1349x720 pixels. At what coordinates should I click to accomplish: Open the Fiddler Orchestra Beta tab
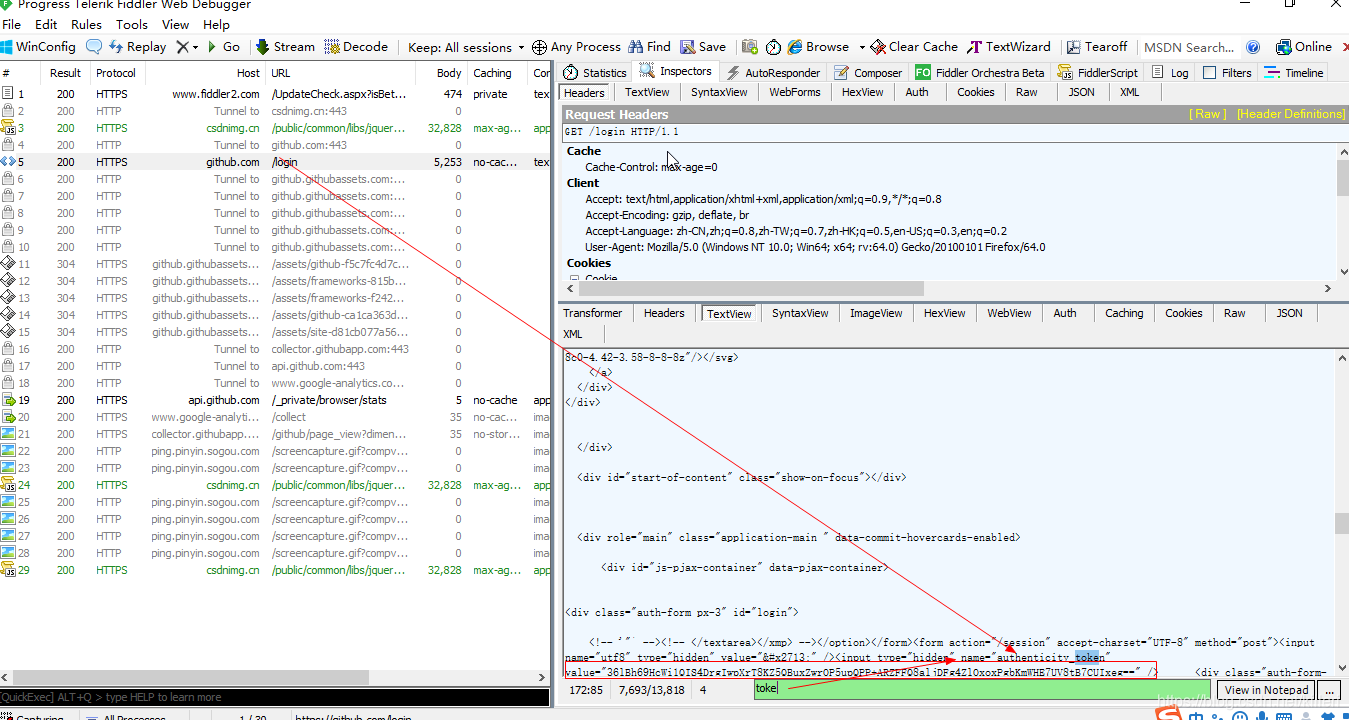[x=980, y=72]
